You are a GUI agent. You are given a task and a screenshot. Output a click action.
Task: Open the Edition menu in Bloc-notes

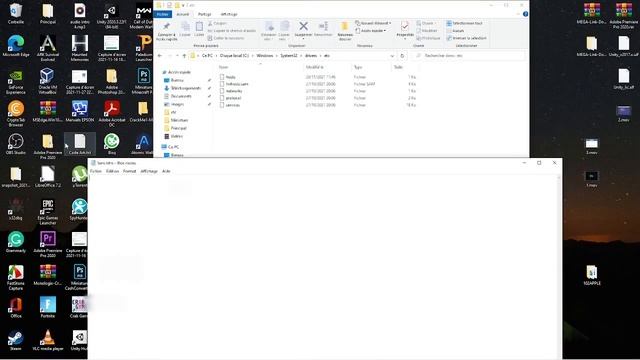point(112,171)
